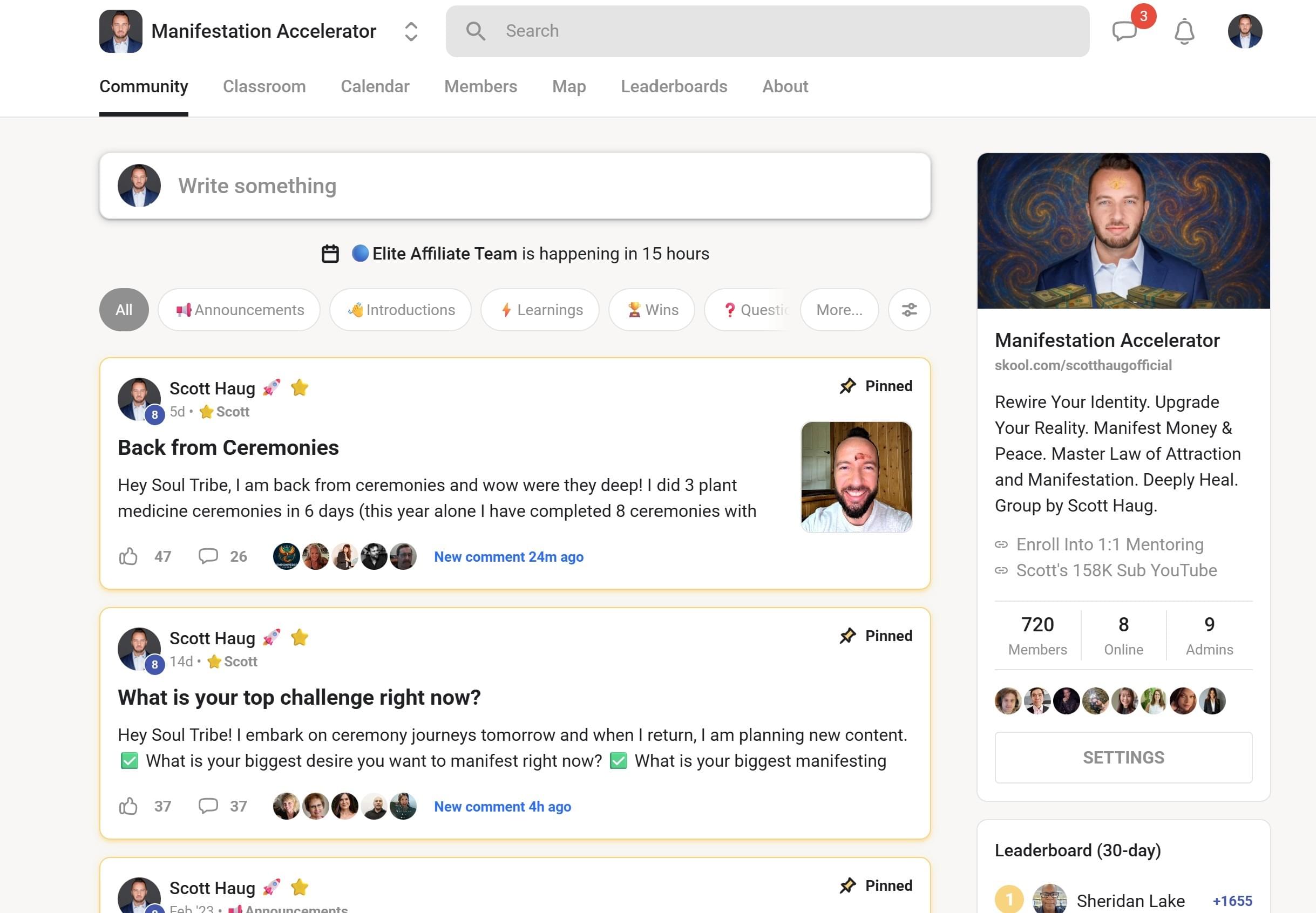
Task: Click Announcements tag on Feb '23 post
Action: point(288,909)
